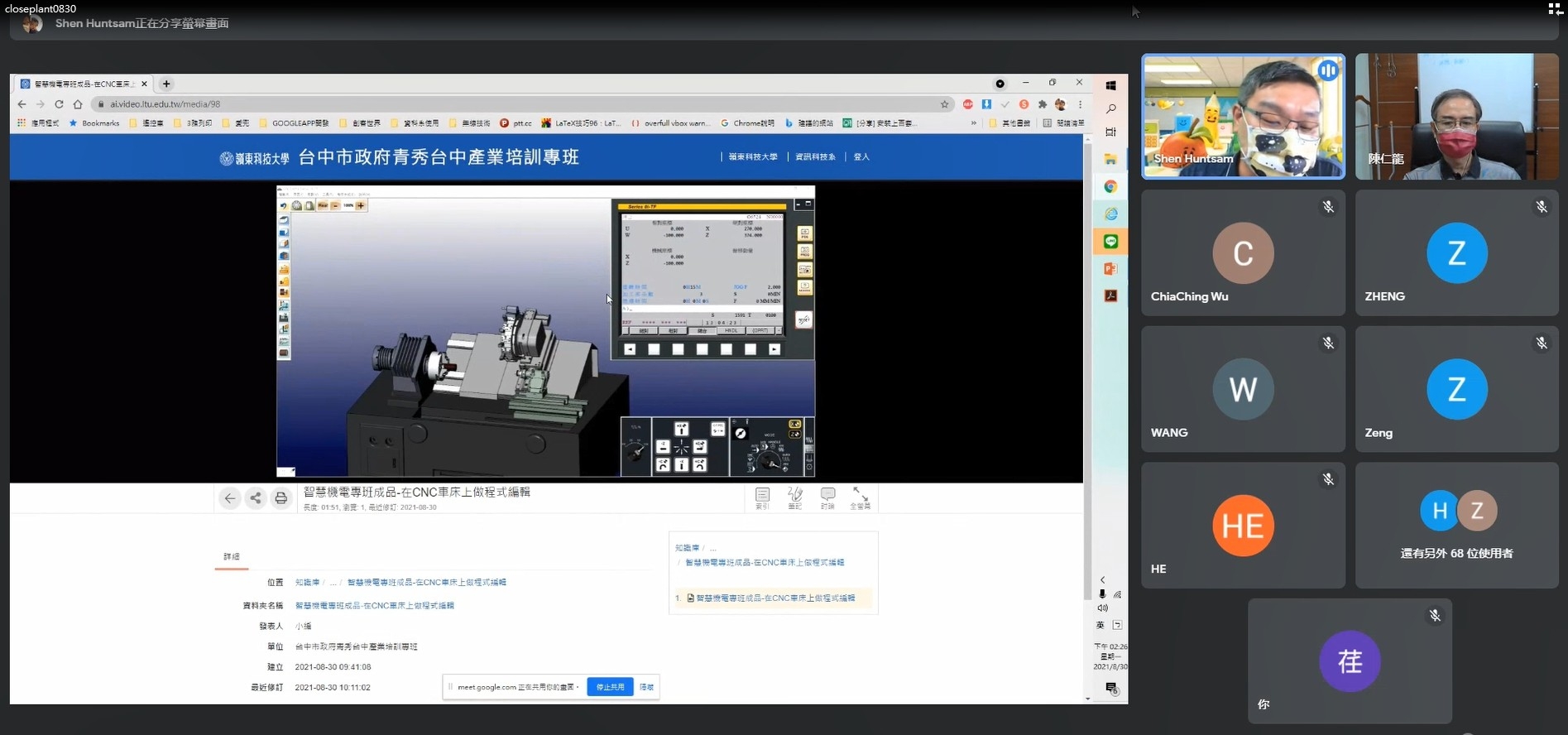Open the 筆記 notes icon
Viewport: 1568px width, 735px height.
pos(795,497)
